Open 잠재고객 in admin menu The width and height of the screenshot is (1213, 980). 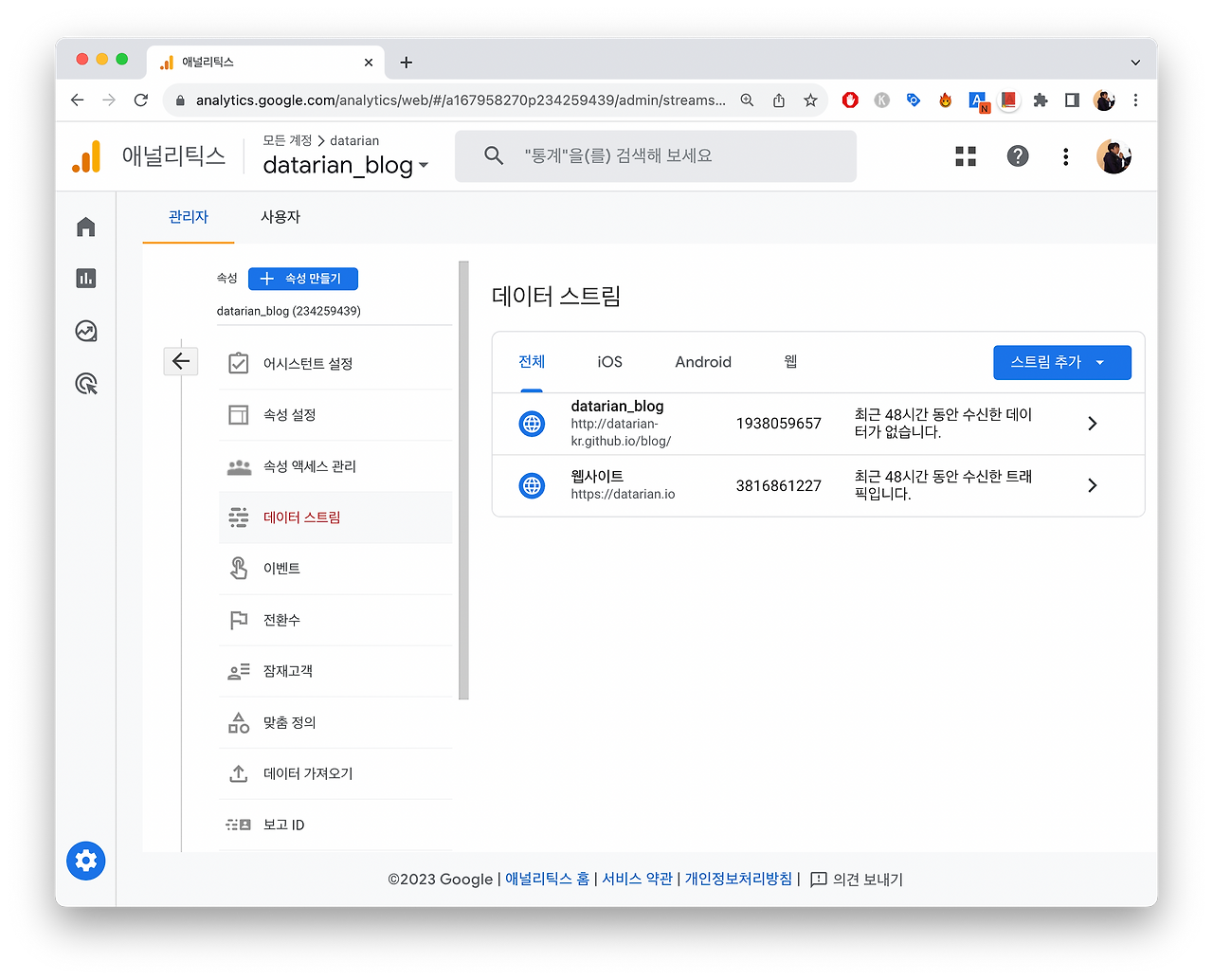[x=335, y=671]
